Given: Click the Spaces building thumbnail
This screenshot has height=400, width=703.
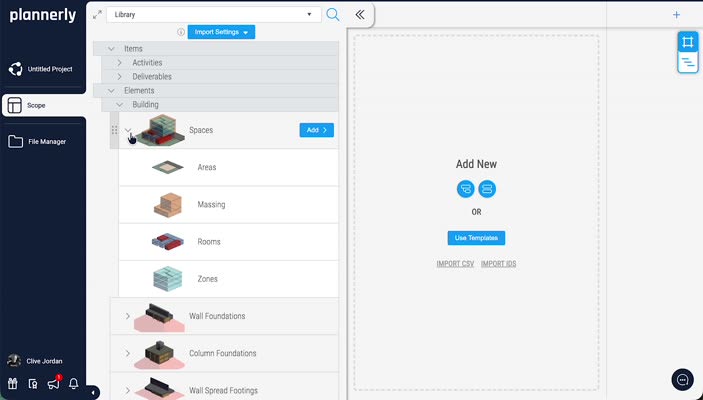Looking at the screenshot, I should pos(160,130).
